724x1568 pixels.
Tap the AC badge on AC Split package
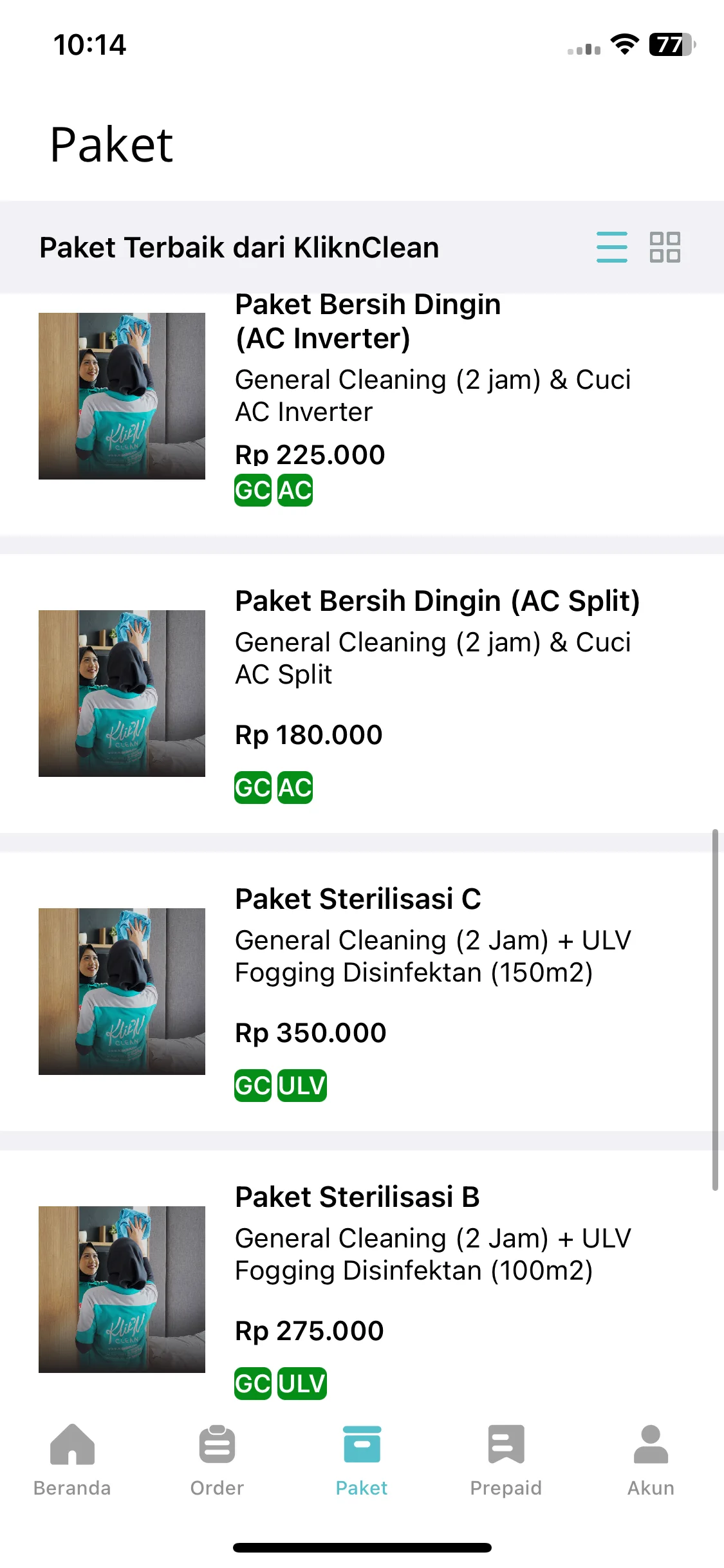pyautogui.click(x=295, y=788)
